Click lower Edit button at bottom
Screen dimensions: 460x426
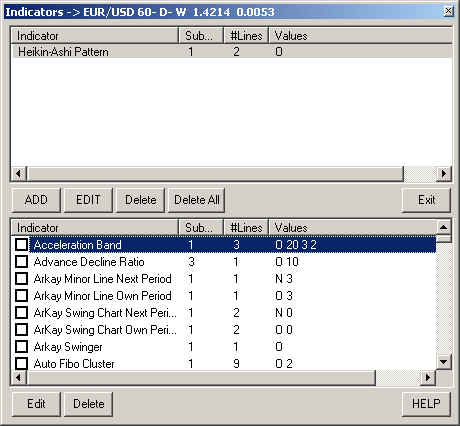pos(36,404)
